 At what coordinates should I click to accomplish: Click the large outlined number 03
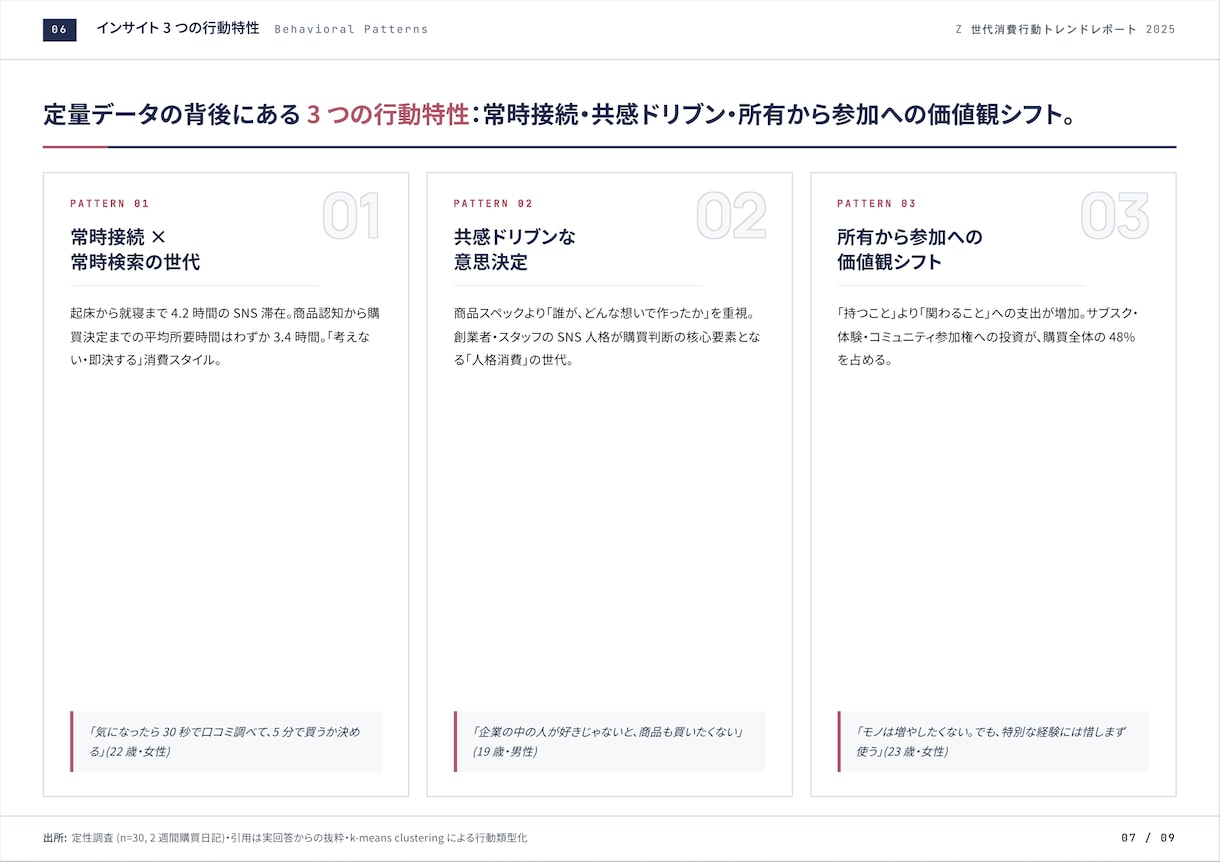point(1115,216)
